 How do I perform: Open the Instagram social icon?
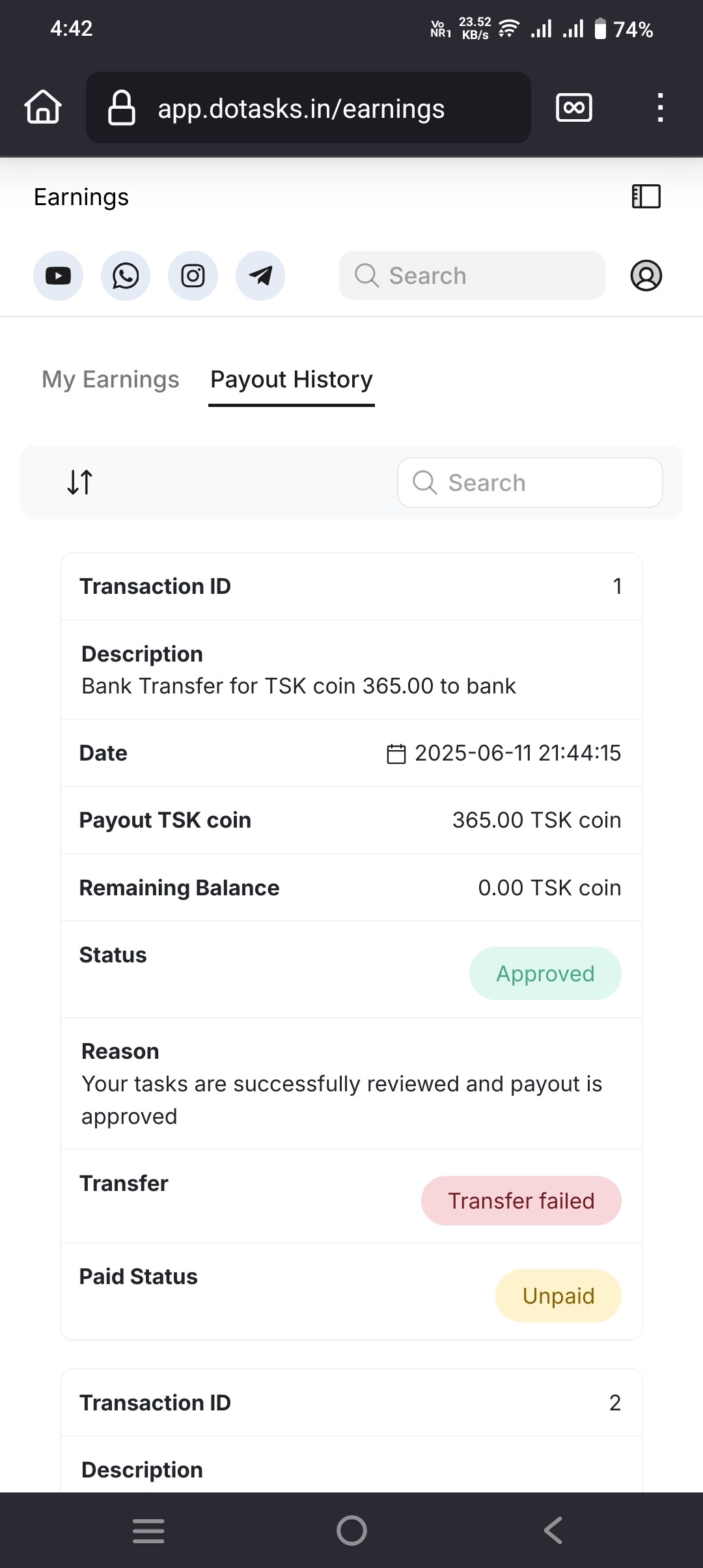coord(193,276)
